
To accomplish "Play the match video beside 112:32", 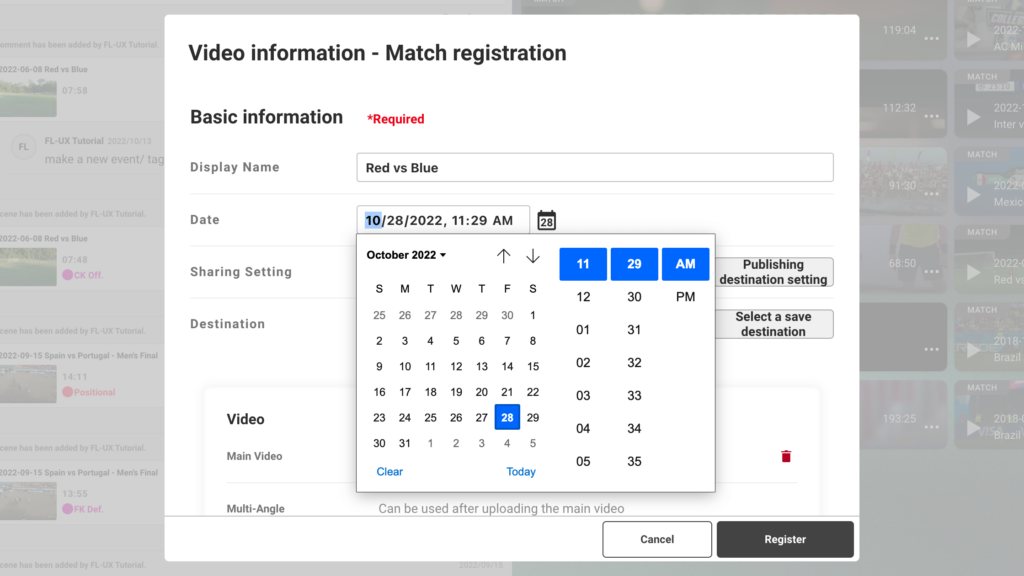I will pyautogui.click(x=973, y=117).
